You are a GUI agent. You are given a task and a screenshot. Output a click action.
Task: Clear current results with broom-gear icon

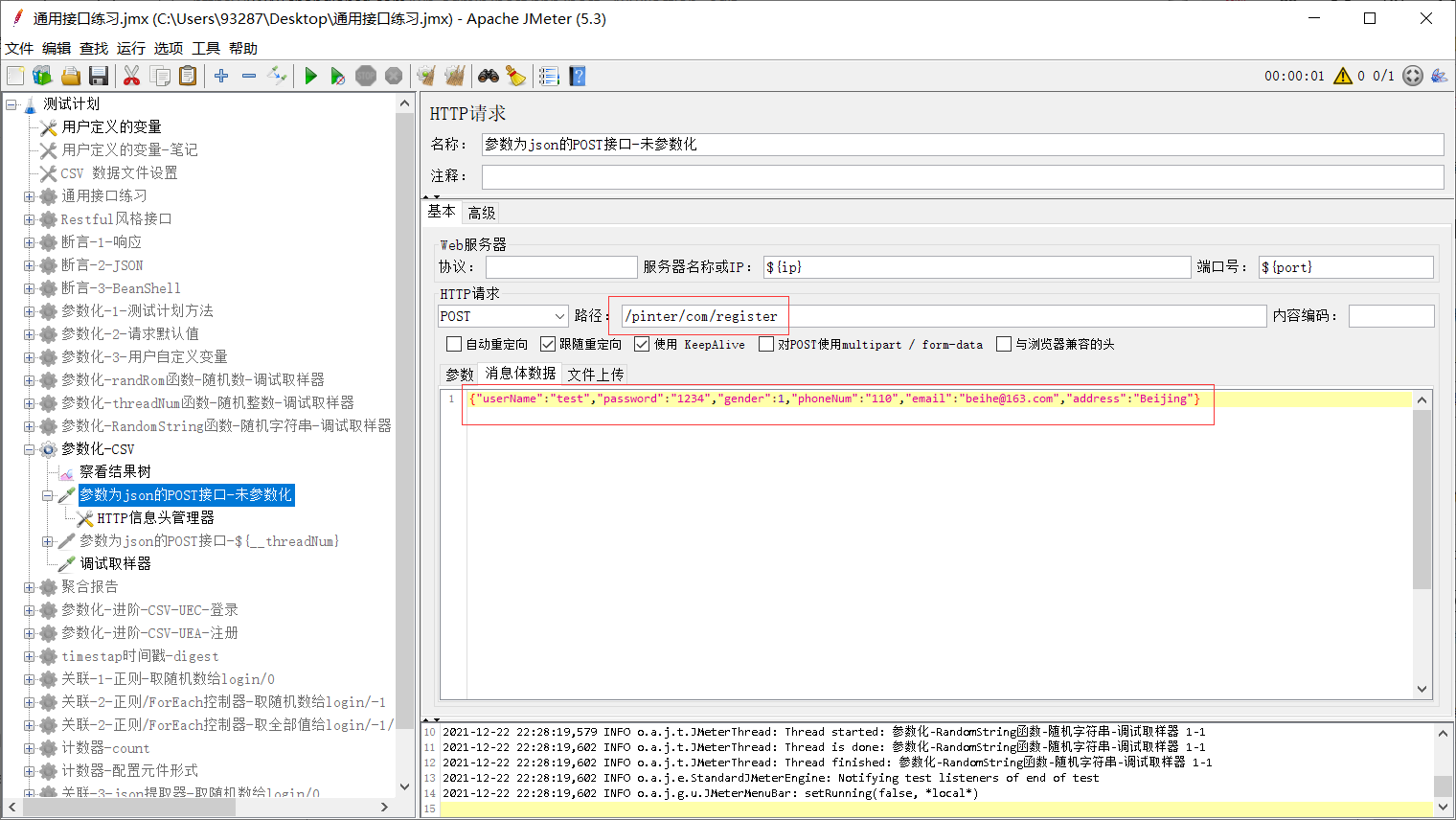[427, 76]
